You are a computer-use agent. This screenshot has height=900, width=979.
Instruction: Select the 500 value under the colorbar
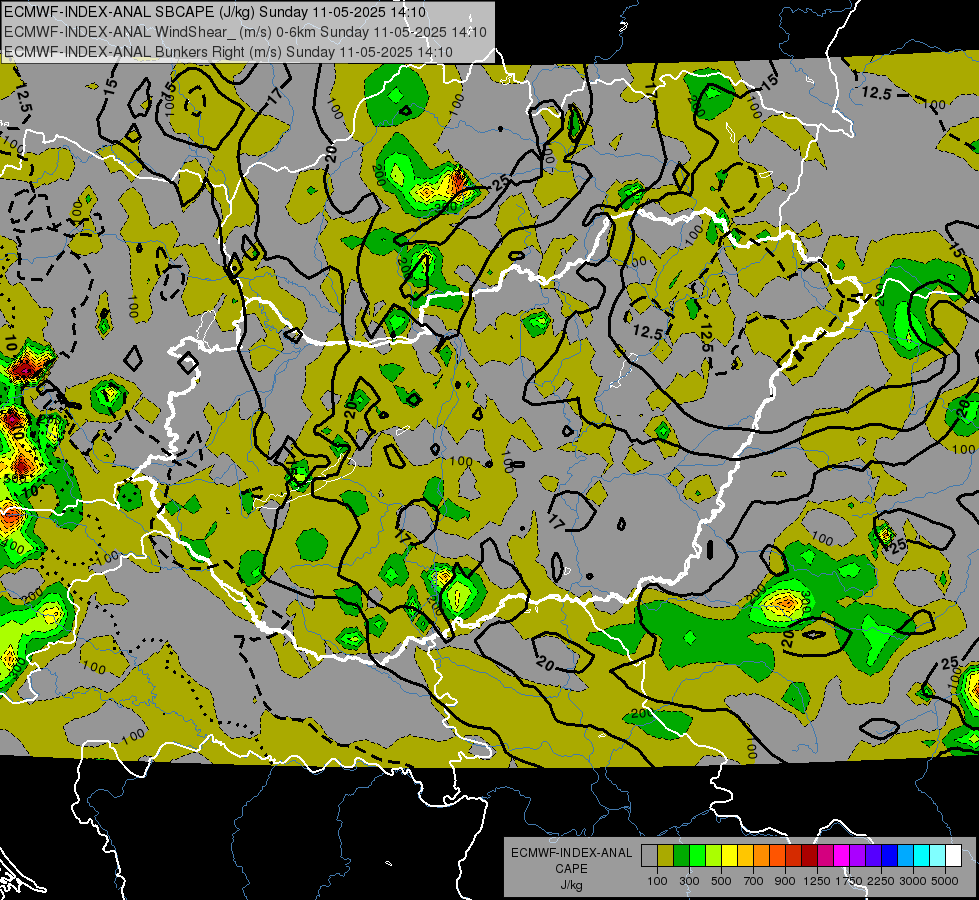721,881
